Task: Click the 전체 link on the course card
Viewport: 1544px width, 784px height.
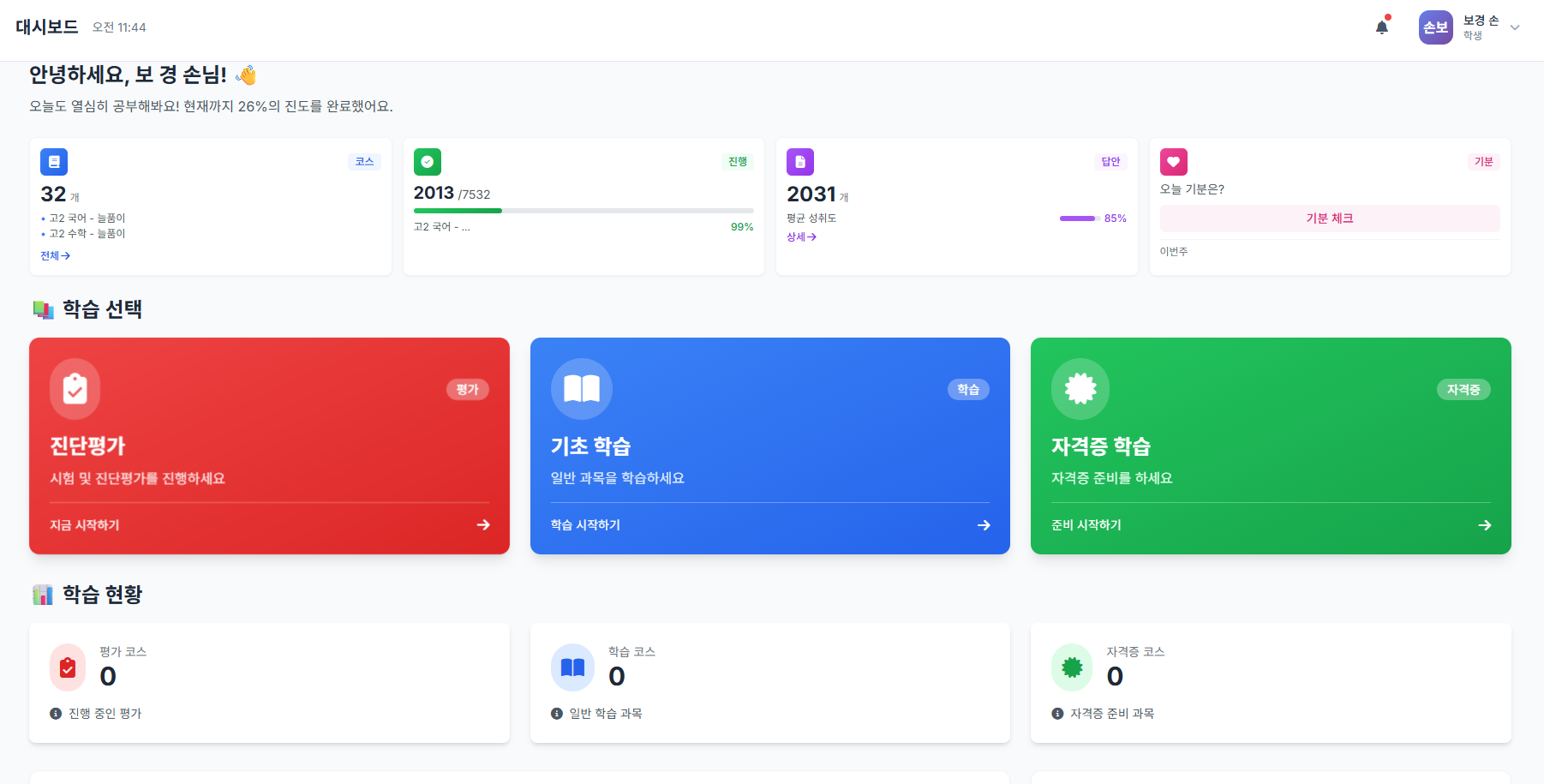Action: coord(54,255)
